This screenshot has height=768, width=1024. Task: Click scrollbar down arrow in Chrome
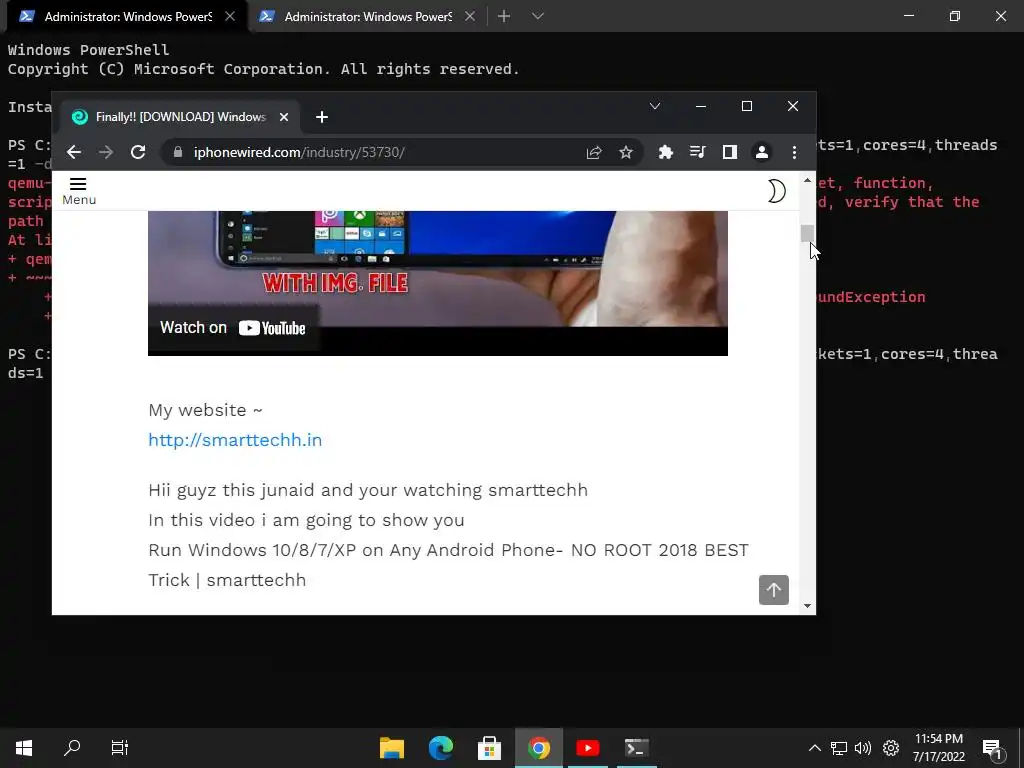click(807, 606)
